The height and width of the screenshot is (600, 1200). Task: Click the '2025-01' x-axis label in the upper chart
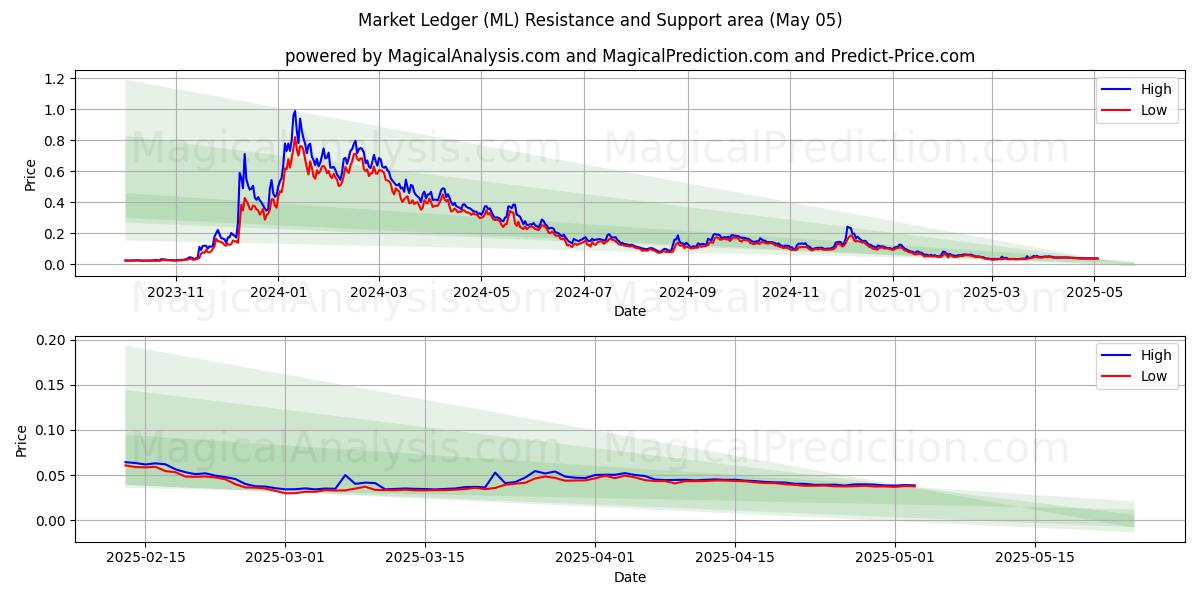[892, 292]
